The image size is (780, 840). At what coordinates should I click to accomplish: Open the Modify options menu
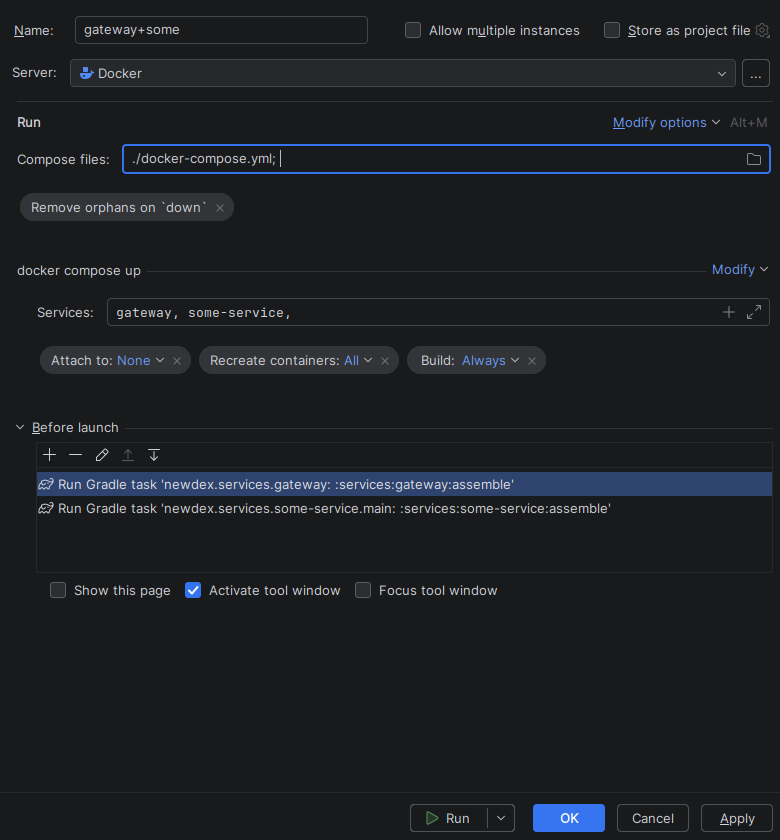point(666,122)
